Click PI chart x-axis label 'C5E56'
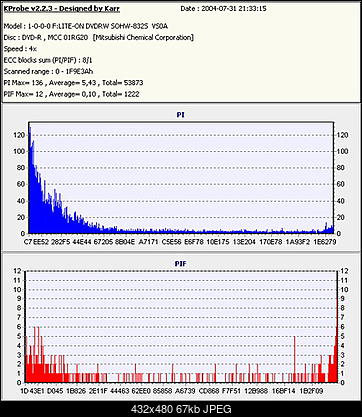The width and height of the screenshot is (362, 417). [171, 242]
